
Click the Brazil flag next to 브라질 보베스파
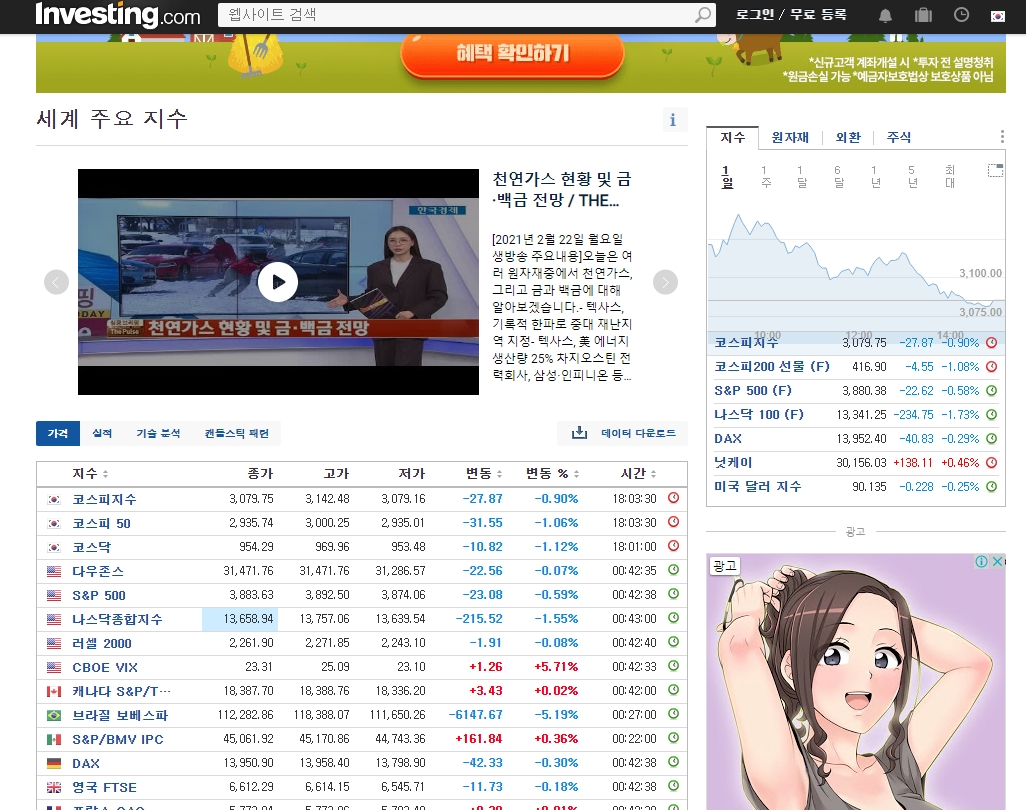(x=54, y=715)
